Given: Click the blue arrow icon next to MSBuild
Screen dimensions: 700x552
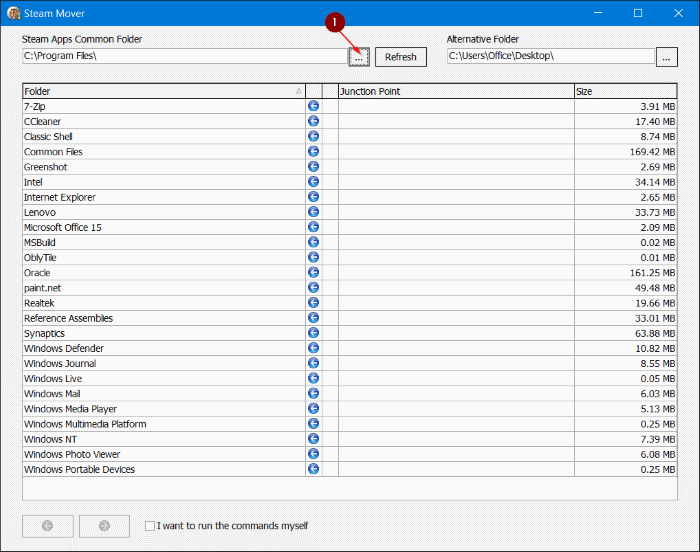Looking at the screenshot, I should [313, 242].
